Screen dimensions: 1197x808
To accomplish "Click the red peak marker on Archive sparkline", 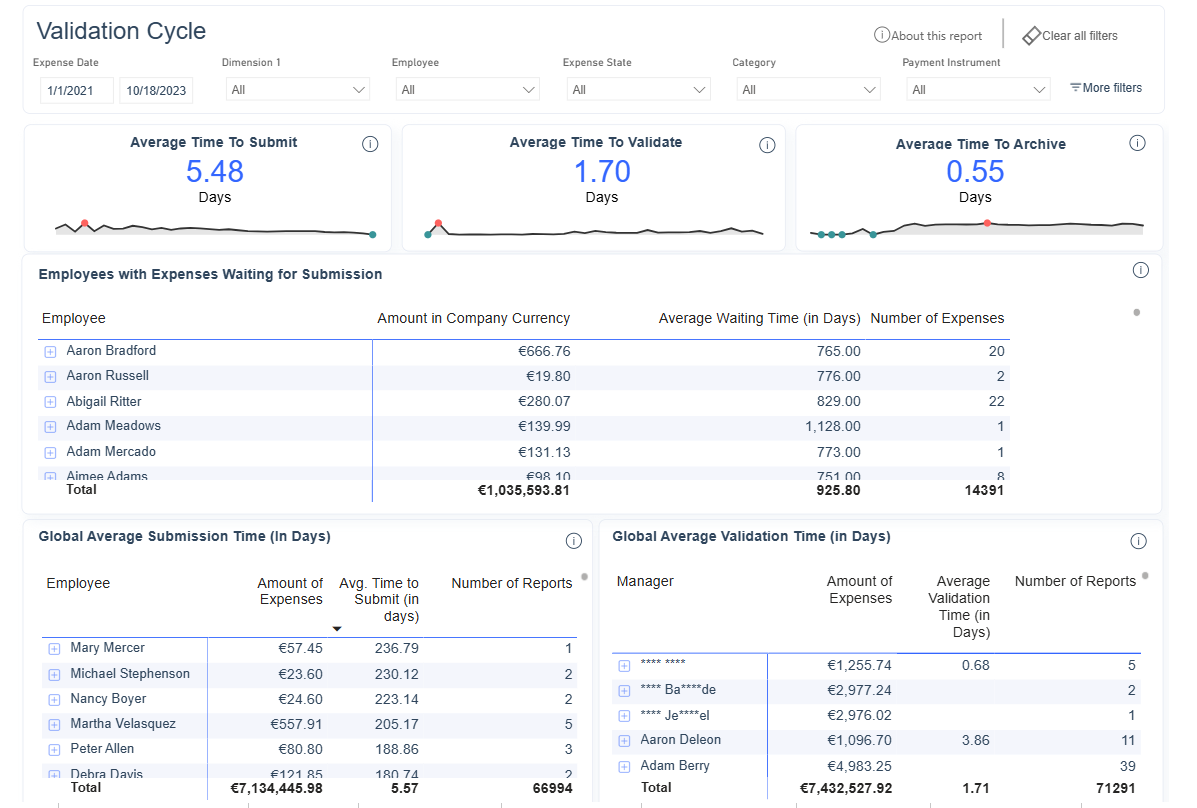I will click(x=987, y=223).
